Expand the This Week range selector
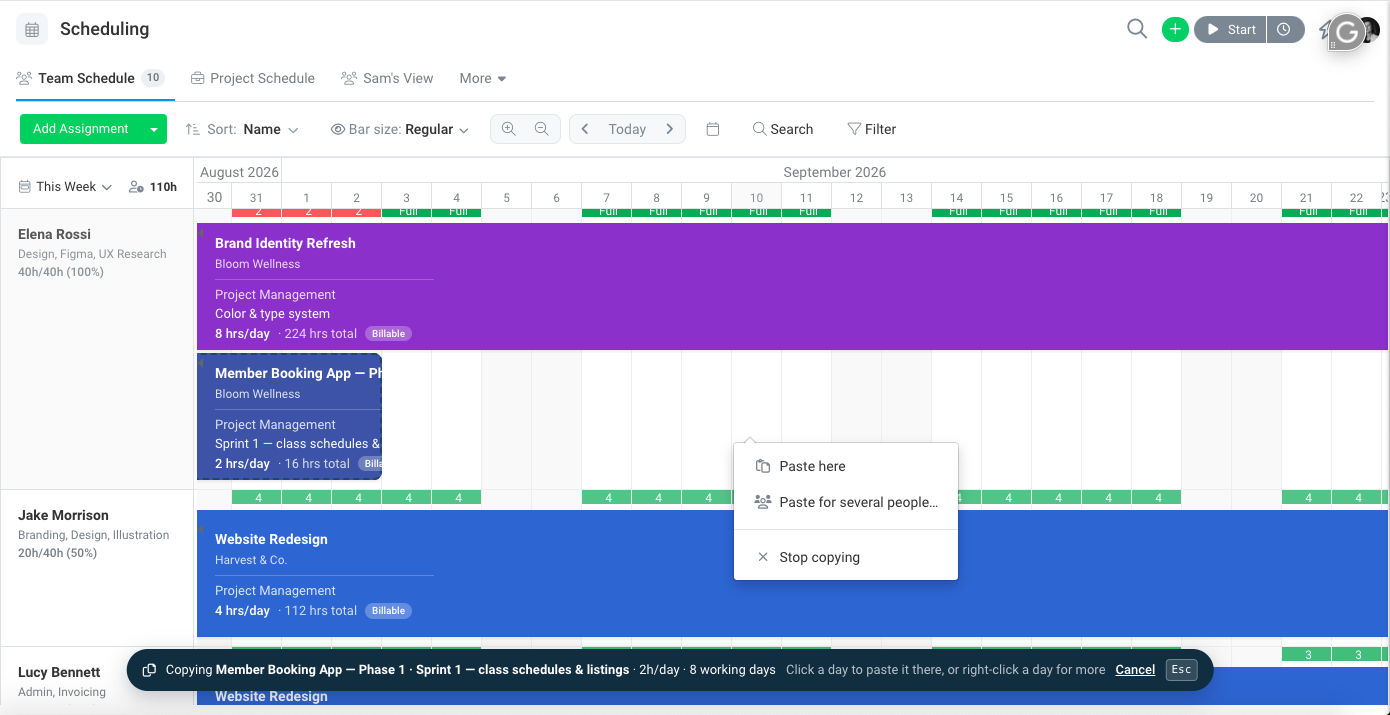The width and height of the screenshot is (1390, 715). pyautogui.click(x=65, y=187)
